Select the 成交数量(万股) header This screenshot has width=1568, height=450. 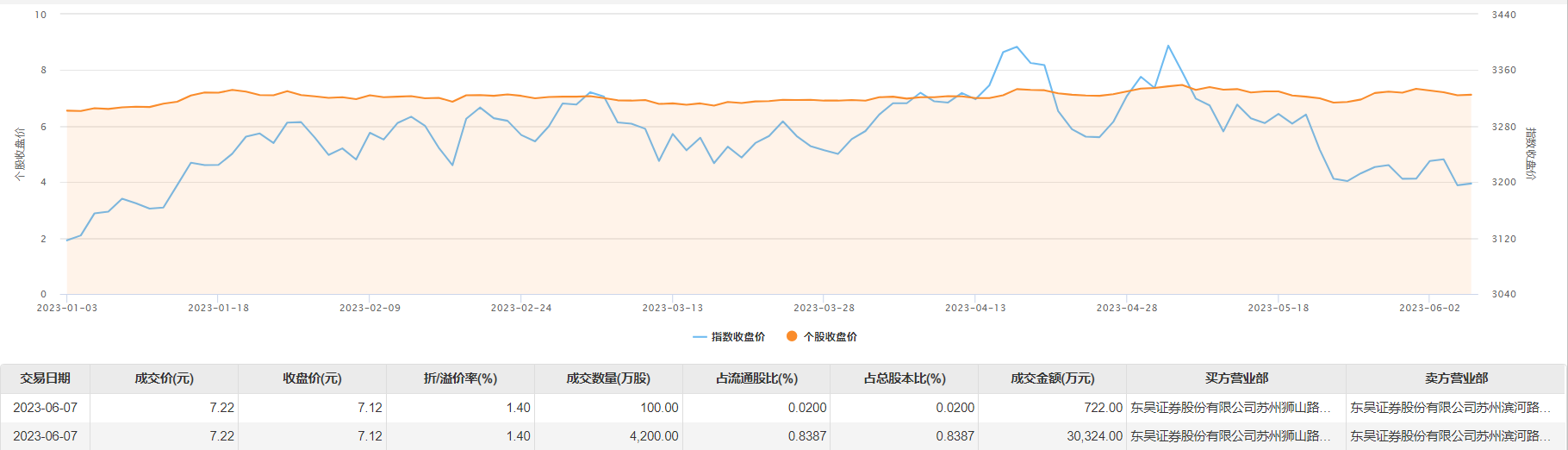tap(608, 378)
